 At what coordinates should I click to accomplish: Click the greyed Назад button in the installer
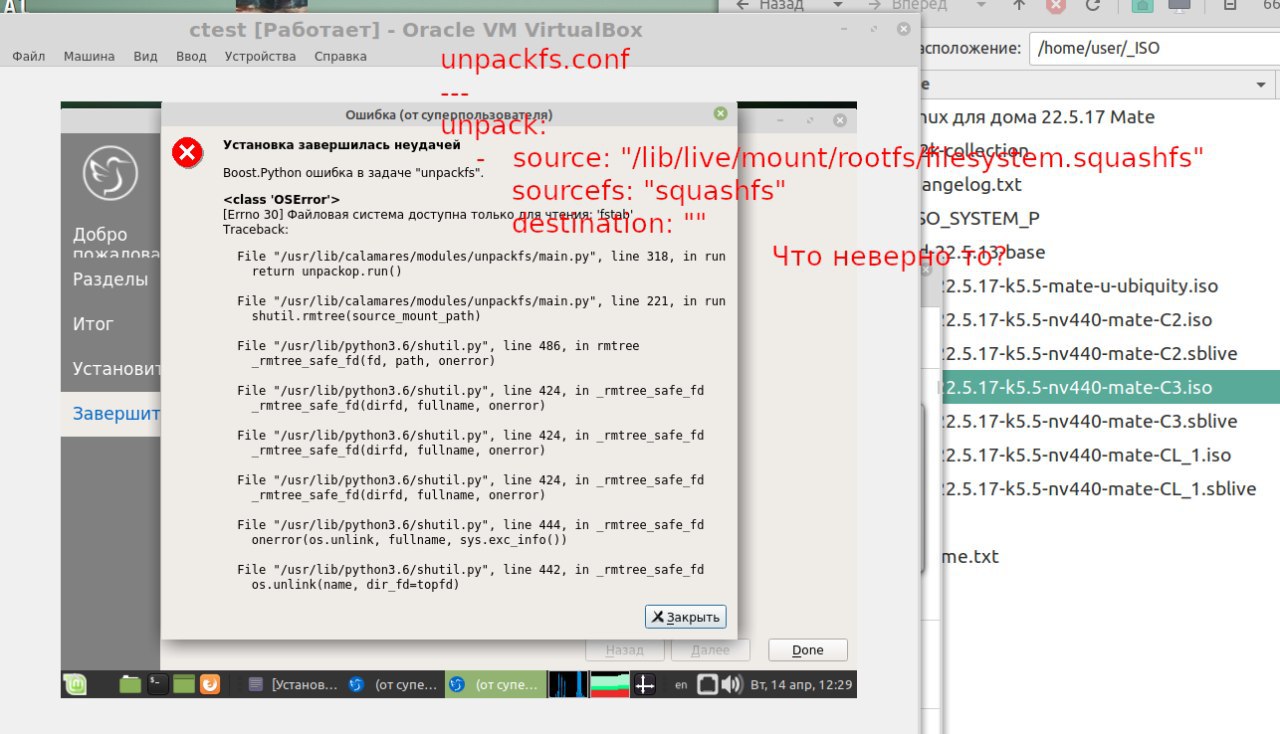click(624, 650)
